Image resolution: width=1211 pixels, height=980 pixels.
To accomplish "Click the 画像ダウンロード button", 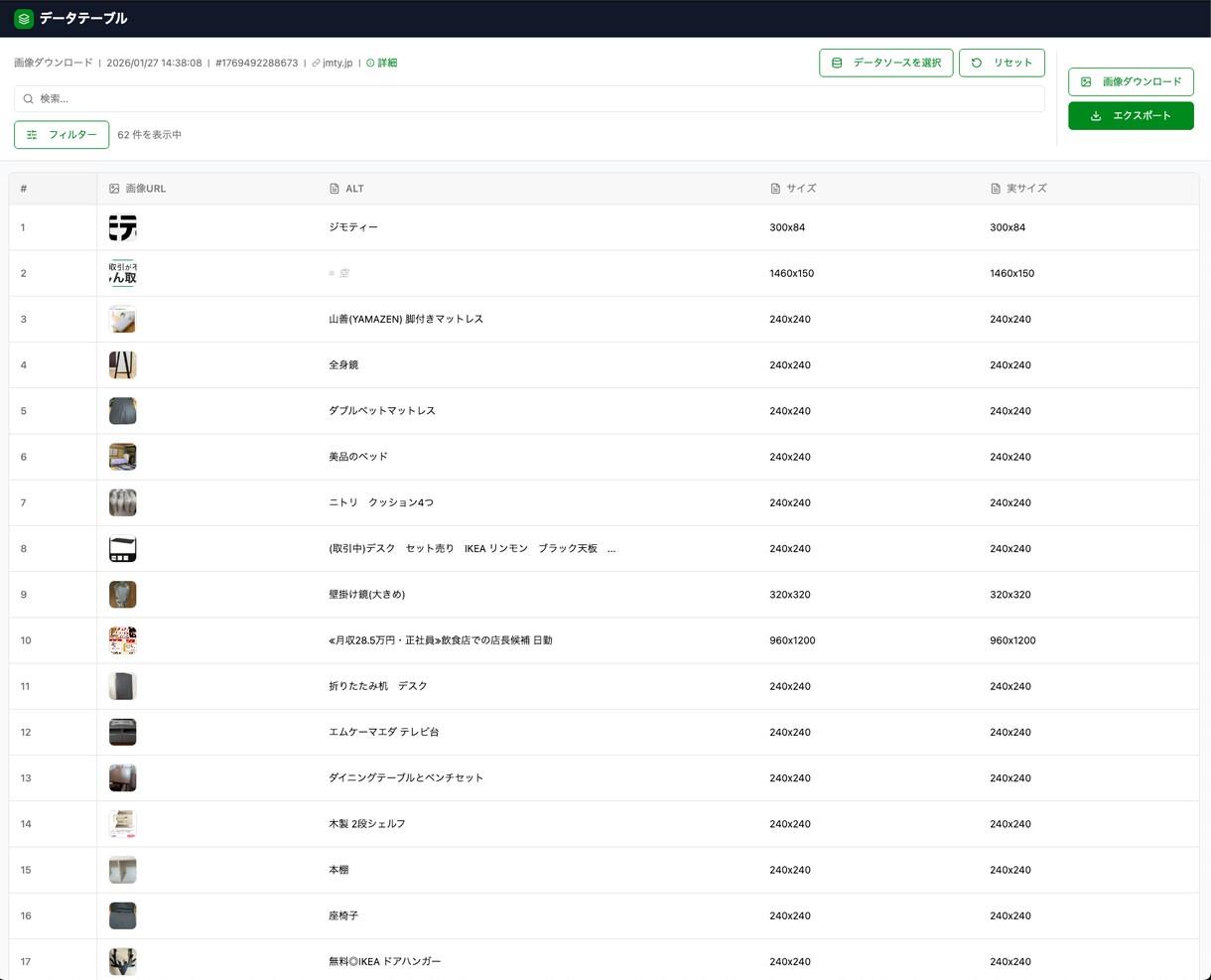I will (x=1131, y=81).
